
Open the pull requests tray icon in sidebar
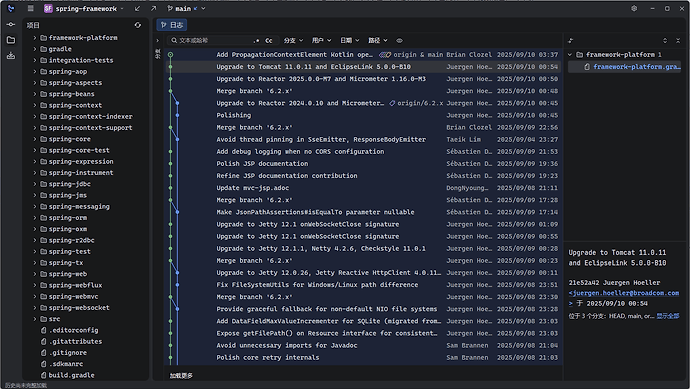click(11, 56)
